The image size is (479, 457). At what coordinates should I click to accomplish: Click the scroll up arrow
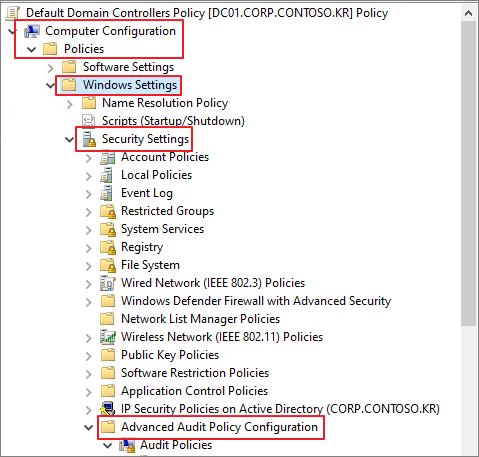pos(468,13)
